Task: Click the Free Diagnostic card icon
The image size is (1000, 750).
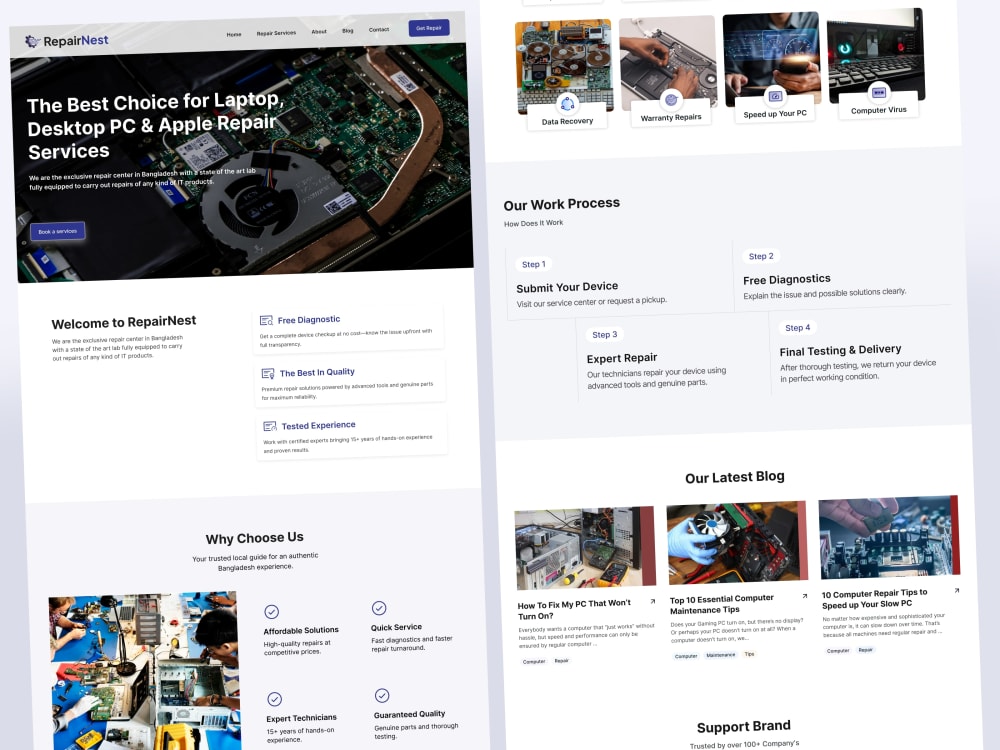Action: pos(266,321)
